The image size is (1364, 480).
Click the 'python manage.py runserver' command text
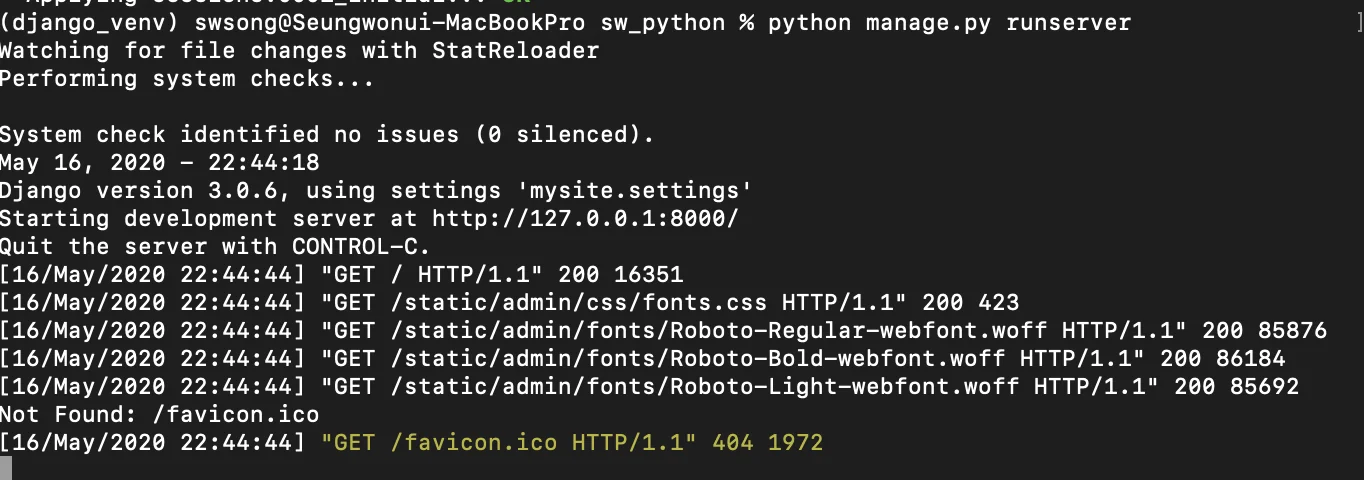[949, 22]
